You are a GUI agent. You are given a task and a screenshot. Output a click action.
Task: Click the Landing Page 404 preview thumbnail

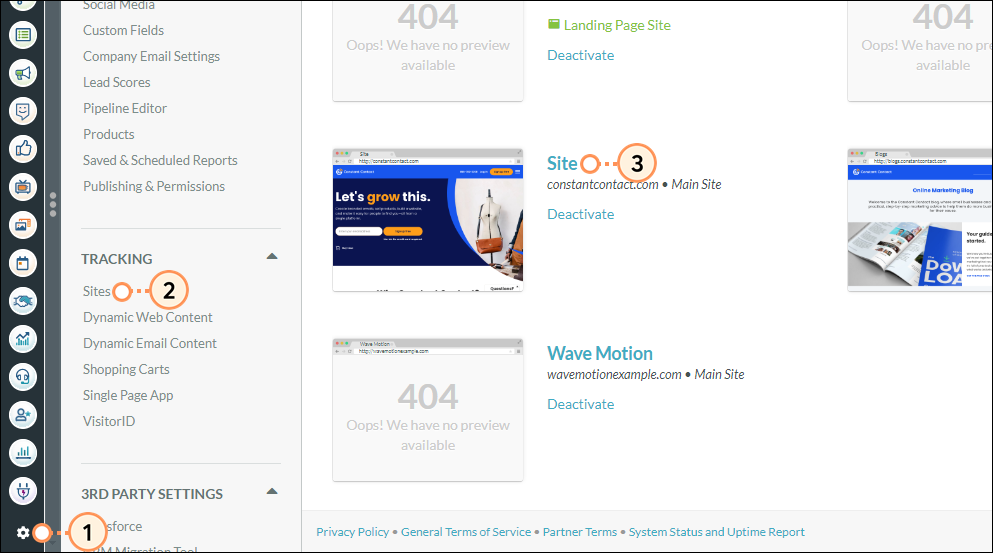pyautogui.click(x=428, y=51)
